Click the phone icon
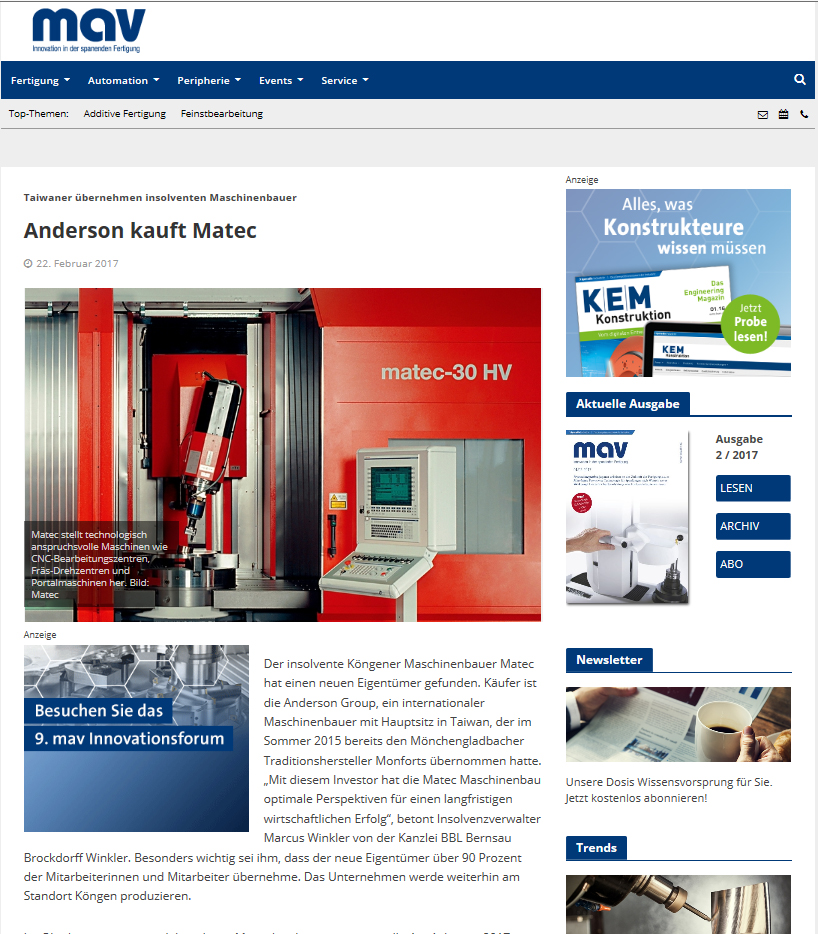The image size is (818, 934). point(804,114)
